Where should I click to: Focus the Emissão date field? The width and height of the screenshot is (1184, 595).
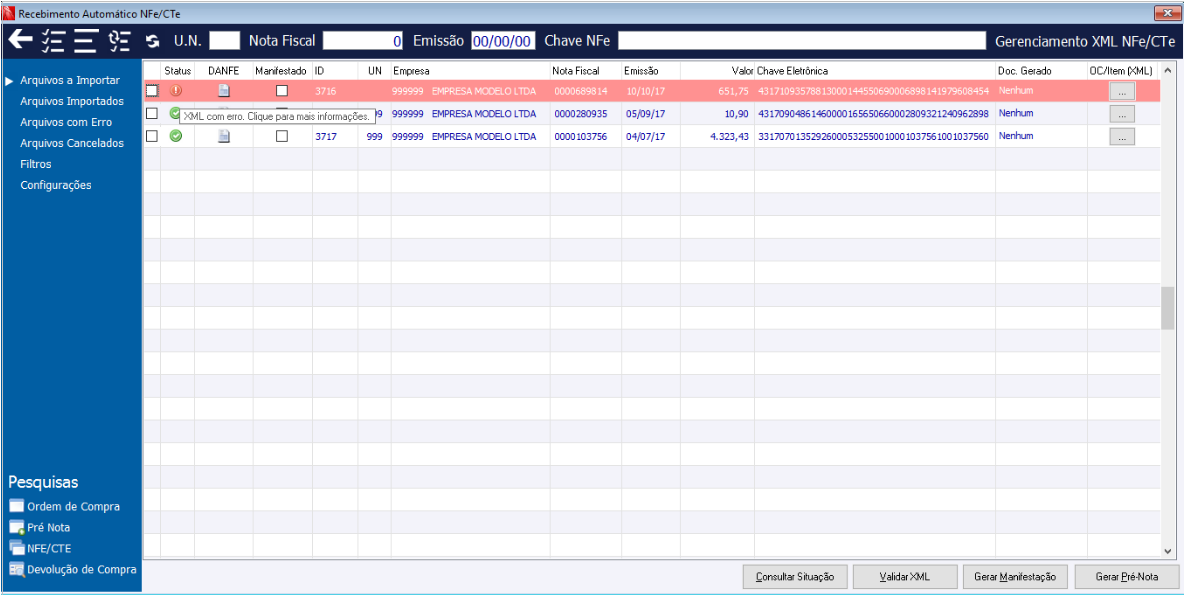coord(503,41)
